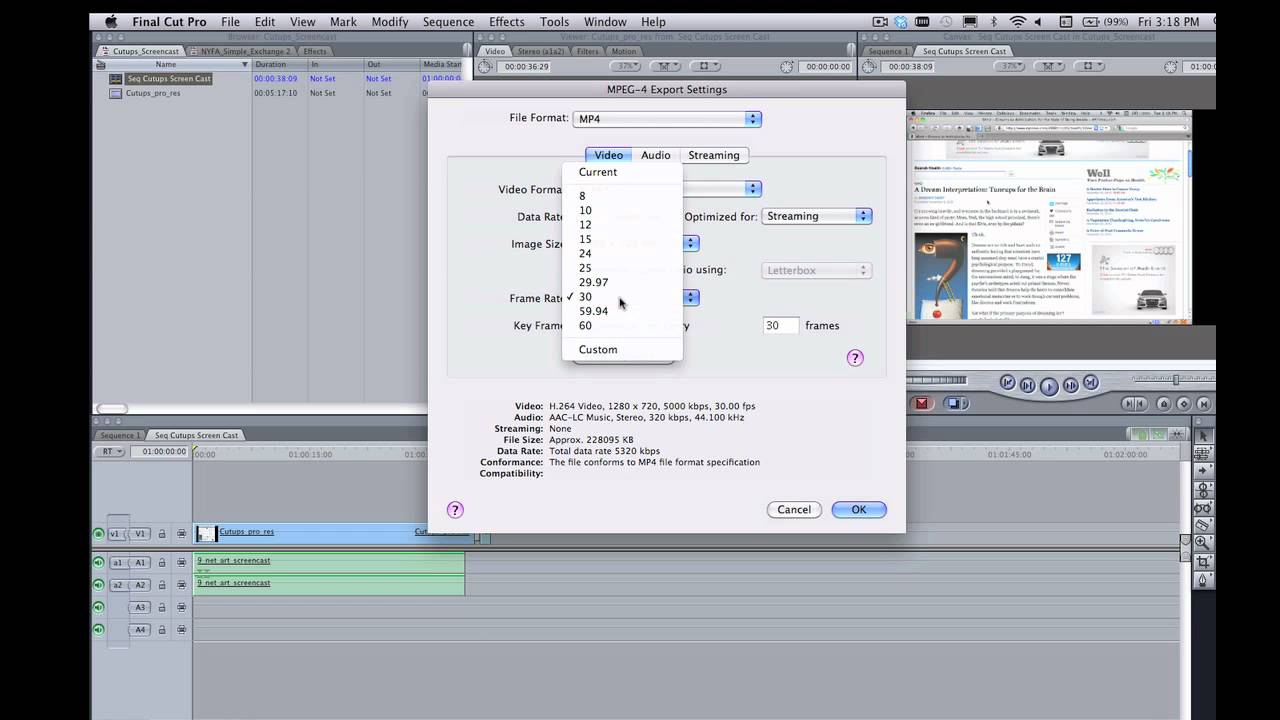
Task: Select the Roll edit tool
Action: pyautogui.click(x=1203, y=490)
